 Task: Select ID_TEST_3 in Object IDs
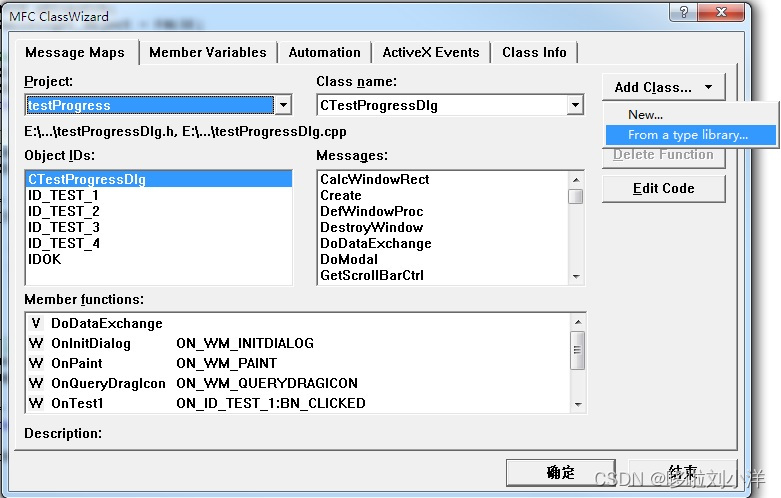click(158, 227)
